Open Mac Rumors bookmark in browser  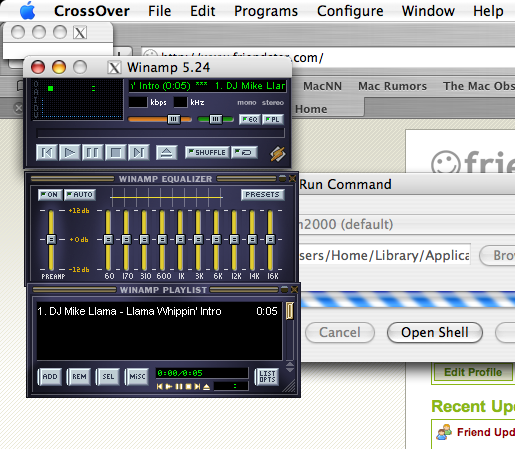click(x=392, y=86)
